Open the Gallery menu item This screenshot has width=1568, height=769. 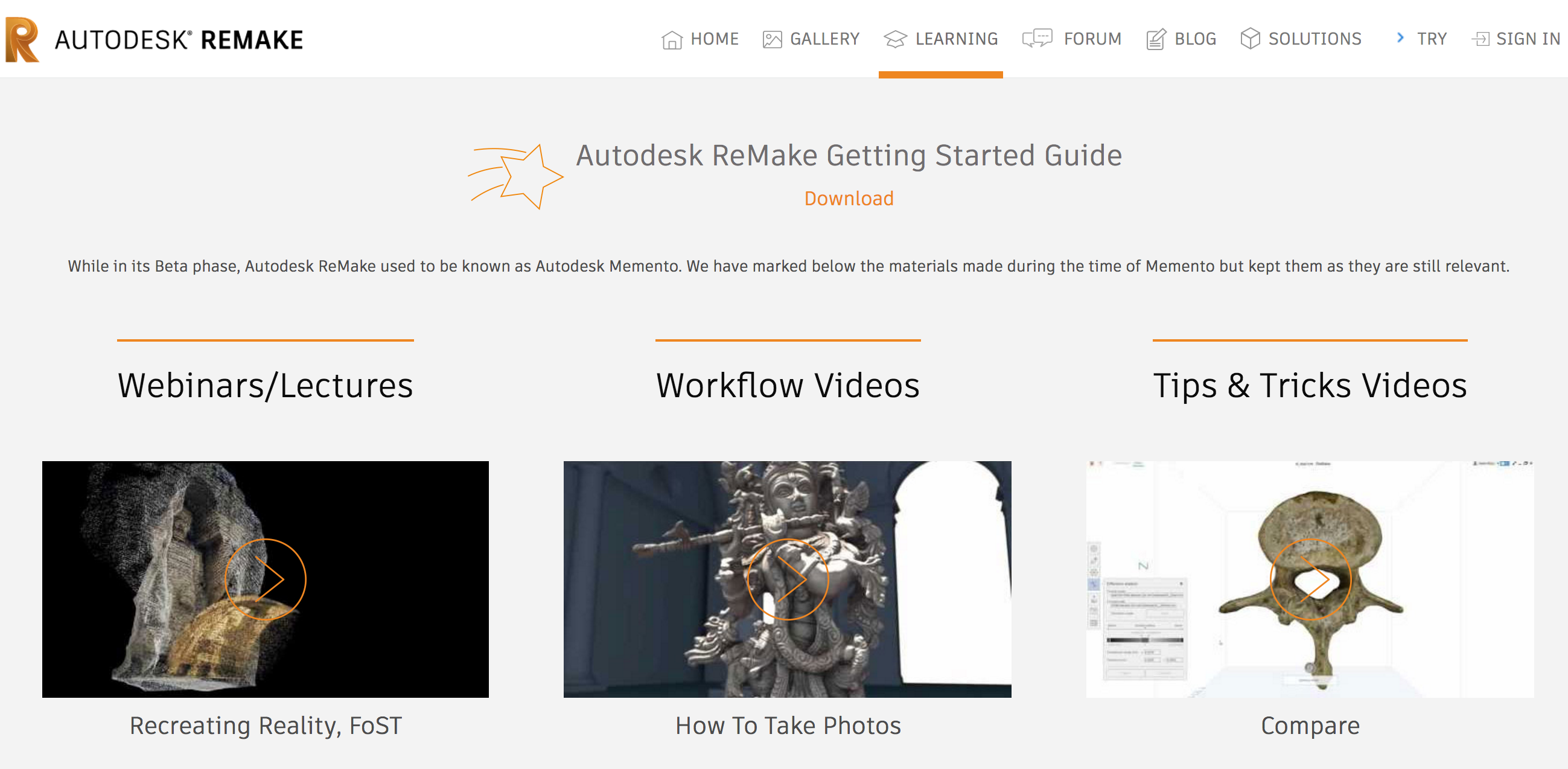pyautogui.click(x=824, y=40)
